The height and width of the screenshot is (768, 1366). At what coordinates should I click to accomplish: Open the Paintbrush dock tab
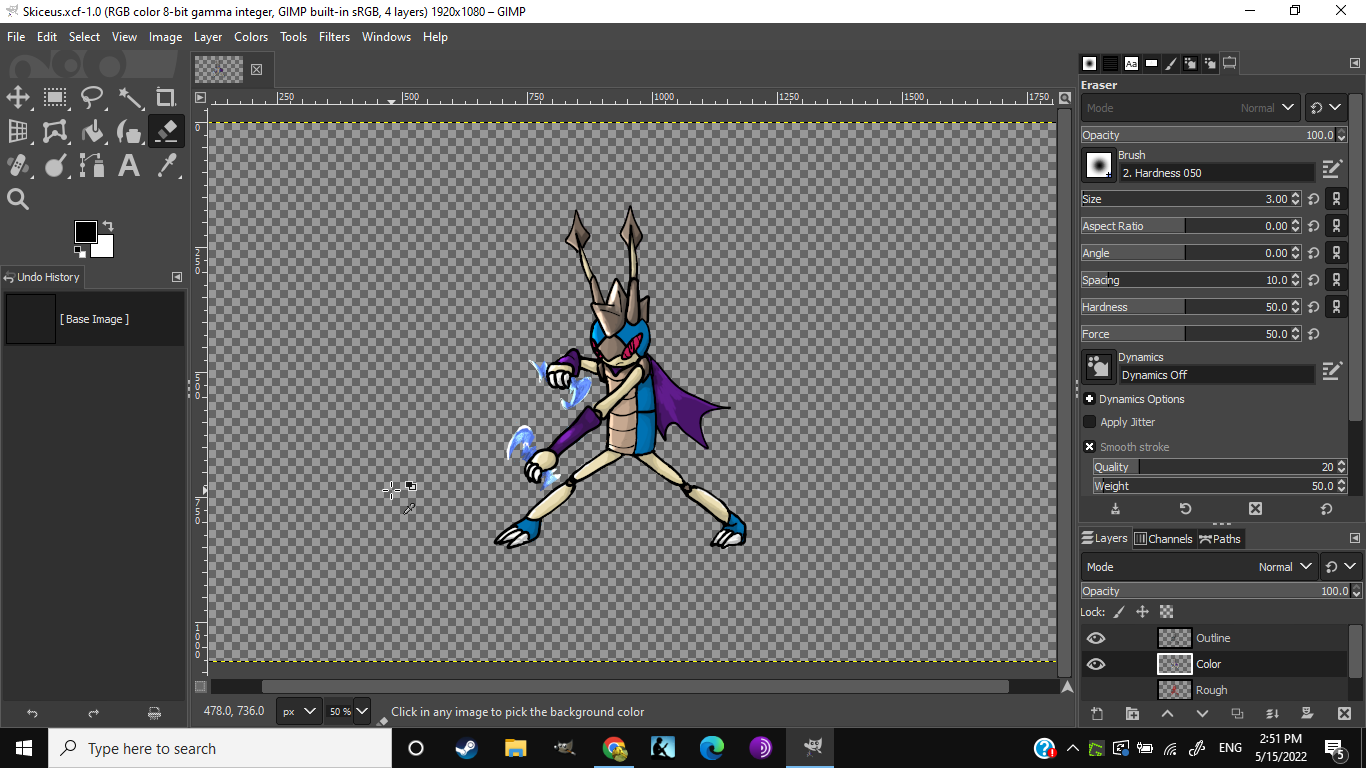1171,63
